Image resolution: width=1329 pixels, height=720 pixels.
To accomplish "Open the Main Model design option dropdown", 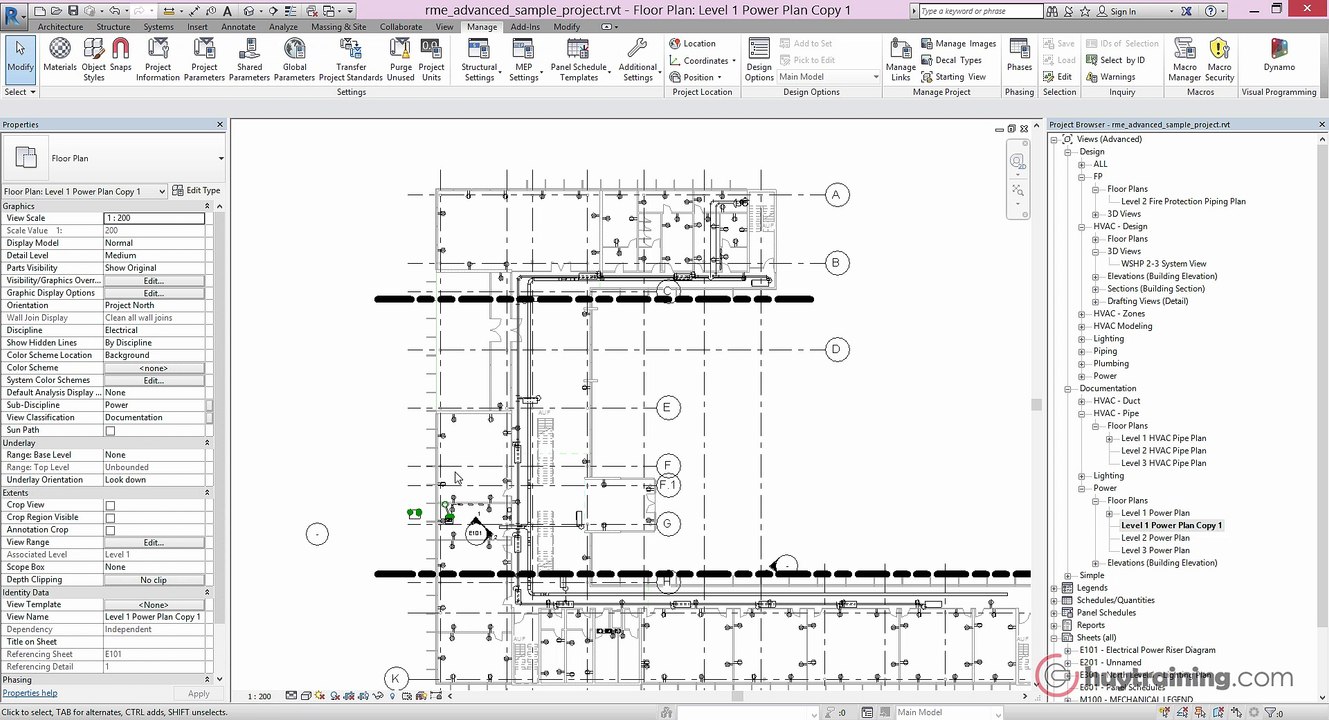I will [x=828, y=77].
